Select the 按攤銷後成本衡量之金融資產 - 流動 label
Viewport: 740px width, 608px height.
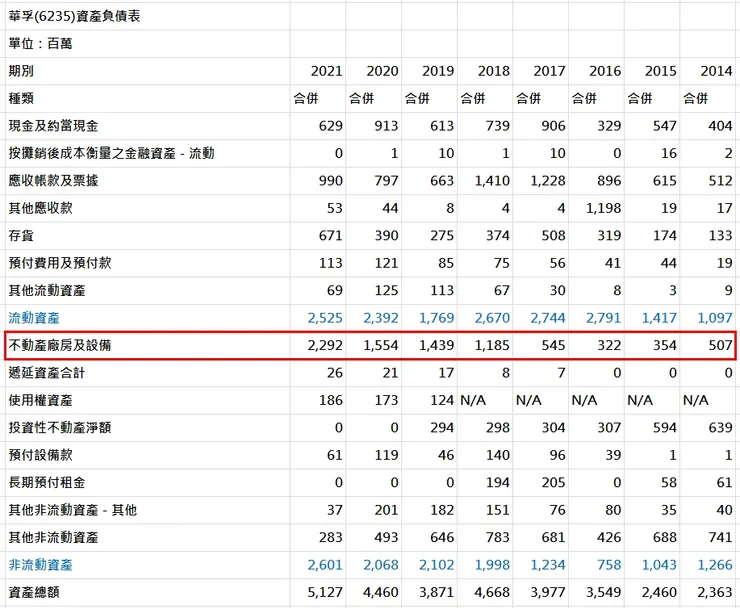click(111, 153)
